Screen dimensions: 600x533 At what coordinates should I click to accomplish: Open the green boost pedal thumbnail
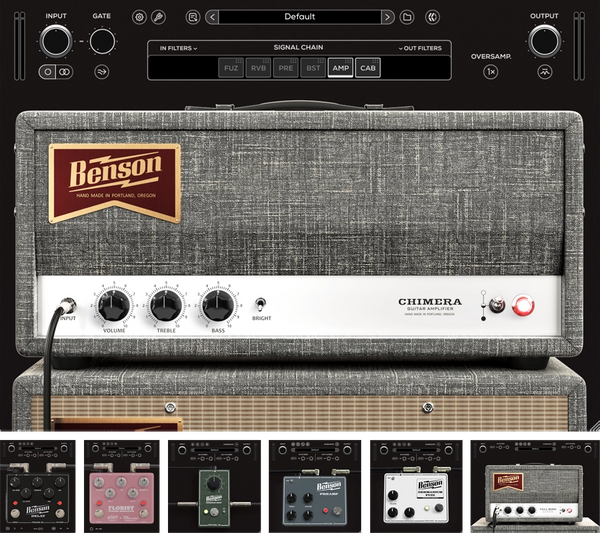(x=214, y=486)
